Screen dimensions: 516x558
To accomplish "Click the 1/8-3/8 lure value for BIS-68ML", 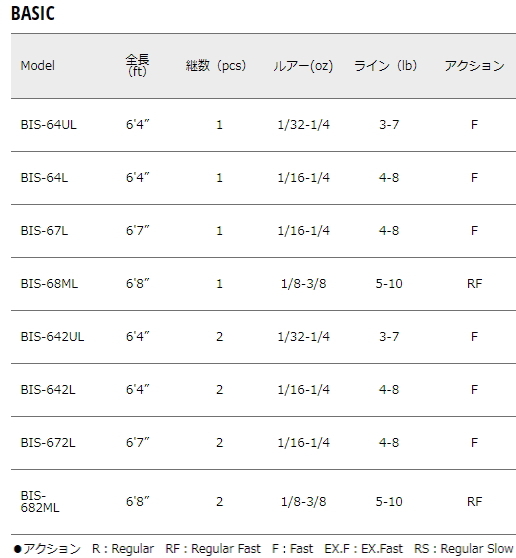I will [304, 284].
